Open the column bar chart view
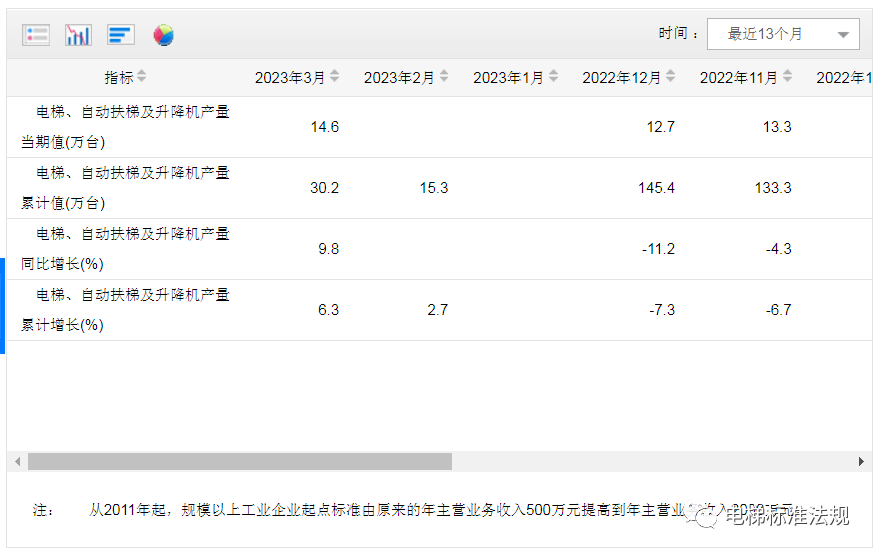Screen dimensions: 878x554 pyautogui.click(x=78, y=35)
